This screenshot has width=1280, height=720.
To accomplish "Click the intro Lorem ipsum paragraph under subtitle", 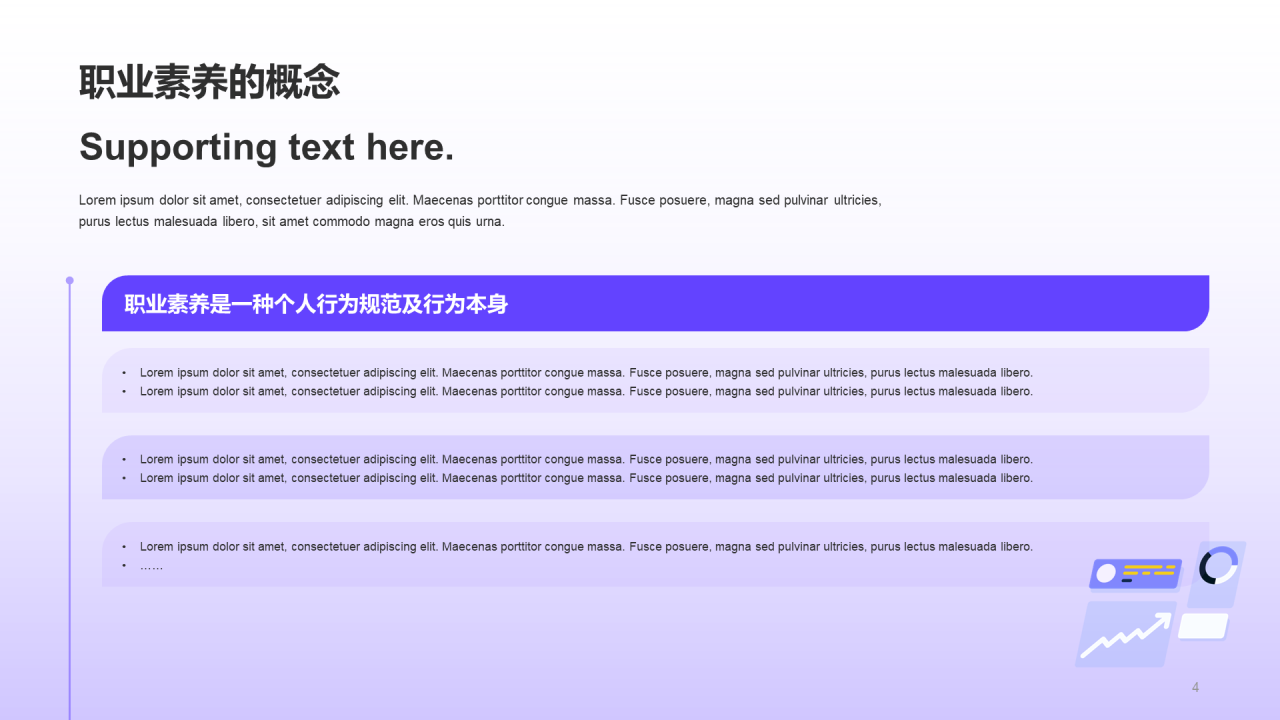I will pyautogui.click(x=480, y=211).
